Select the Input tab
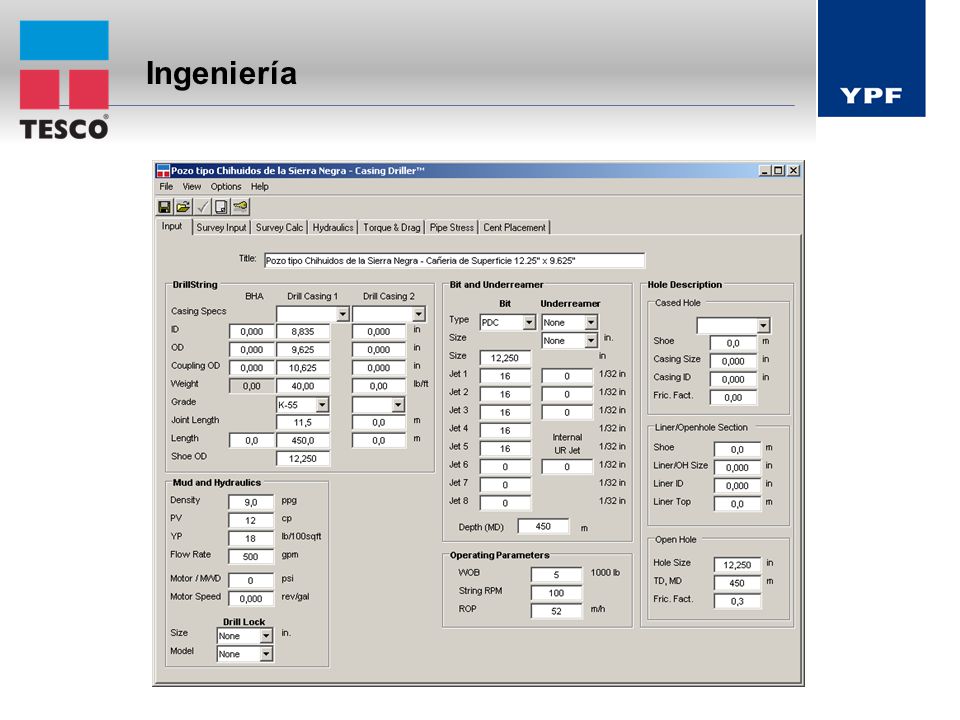 coord(172,227)
